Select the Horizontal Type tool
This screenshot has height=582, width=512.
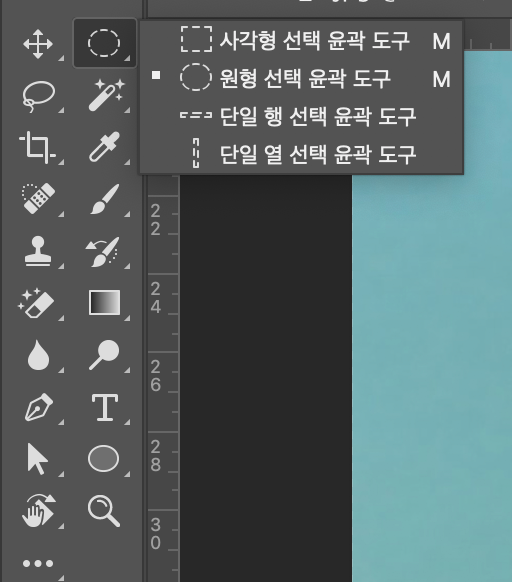click(x=105, y=408)
